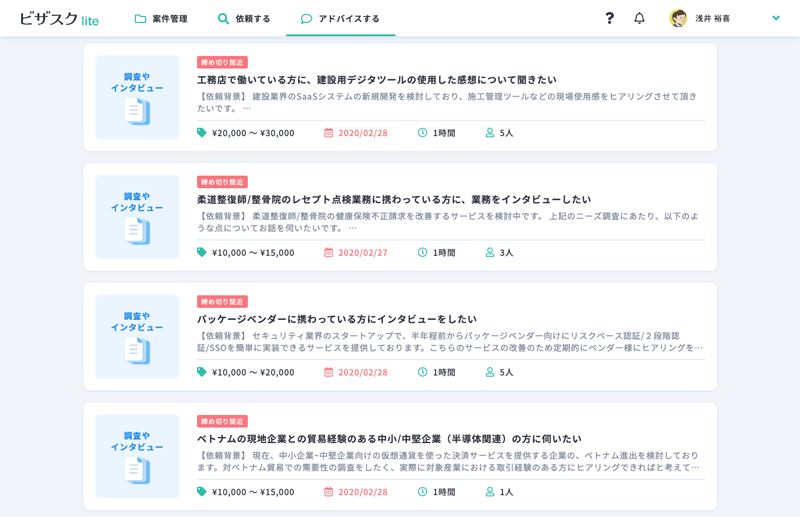Click the 締め切り間近 badge on ベトナム card

pyautogui.click(x=222, y=421)
